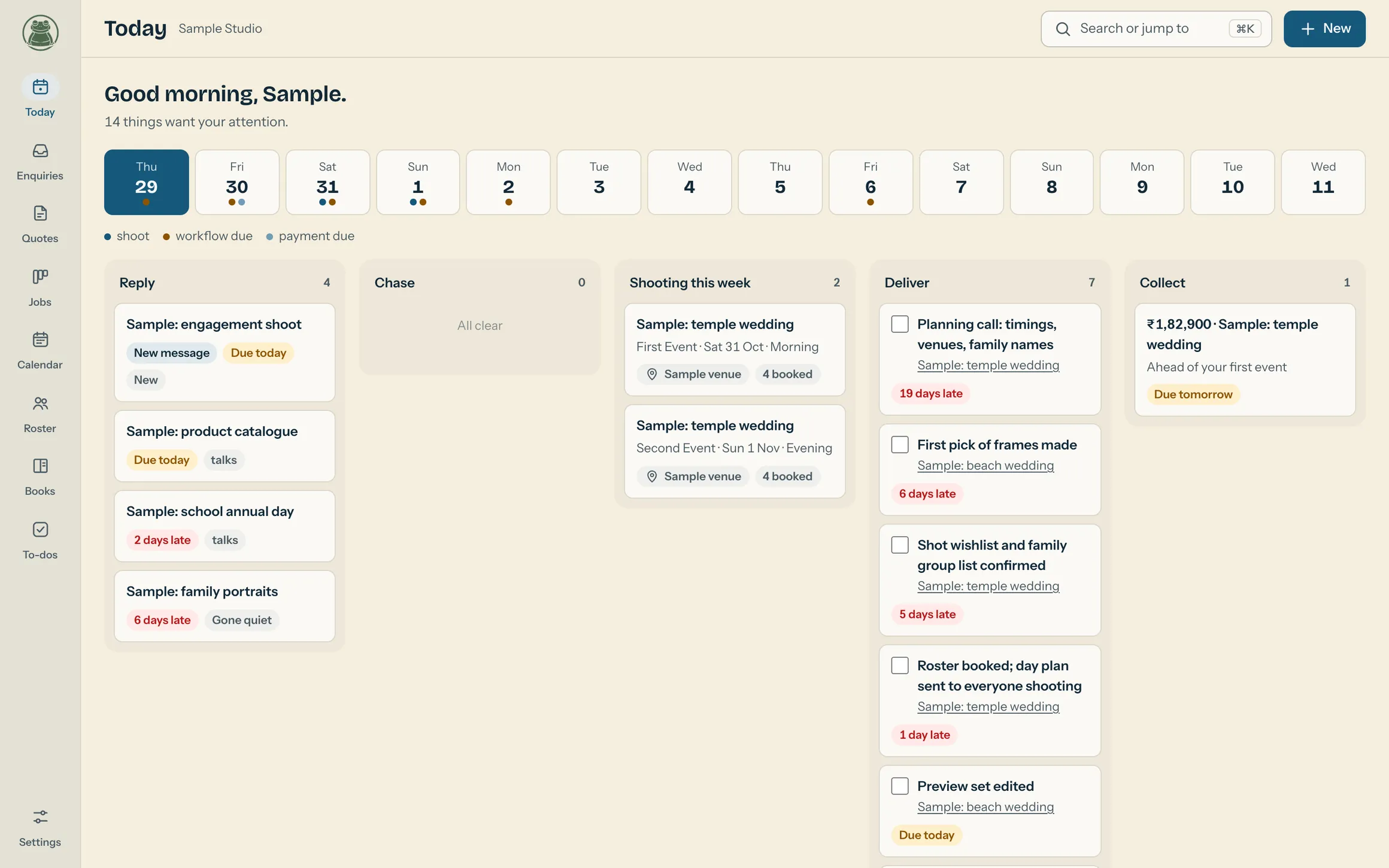This screenshot has height=868, width=1389.
Task: Click the venue pin icon on First Event card
Action: pyautogui.click(x=652, y=374)
